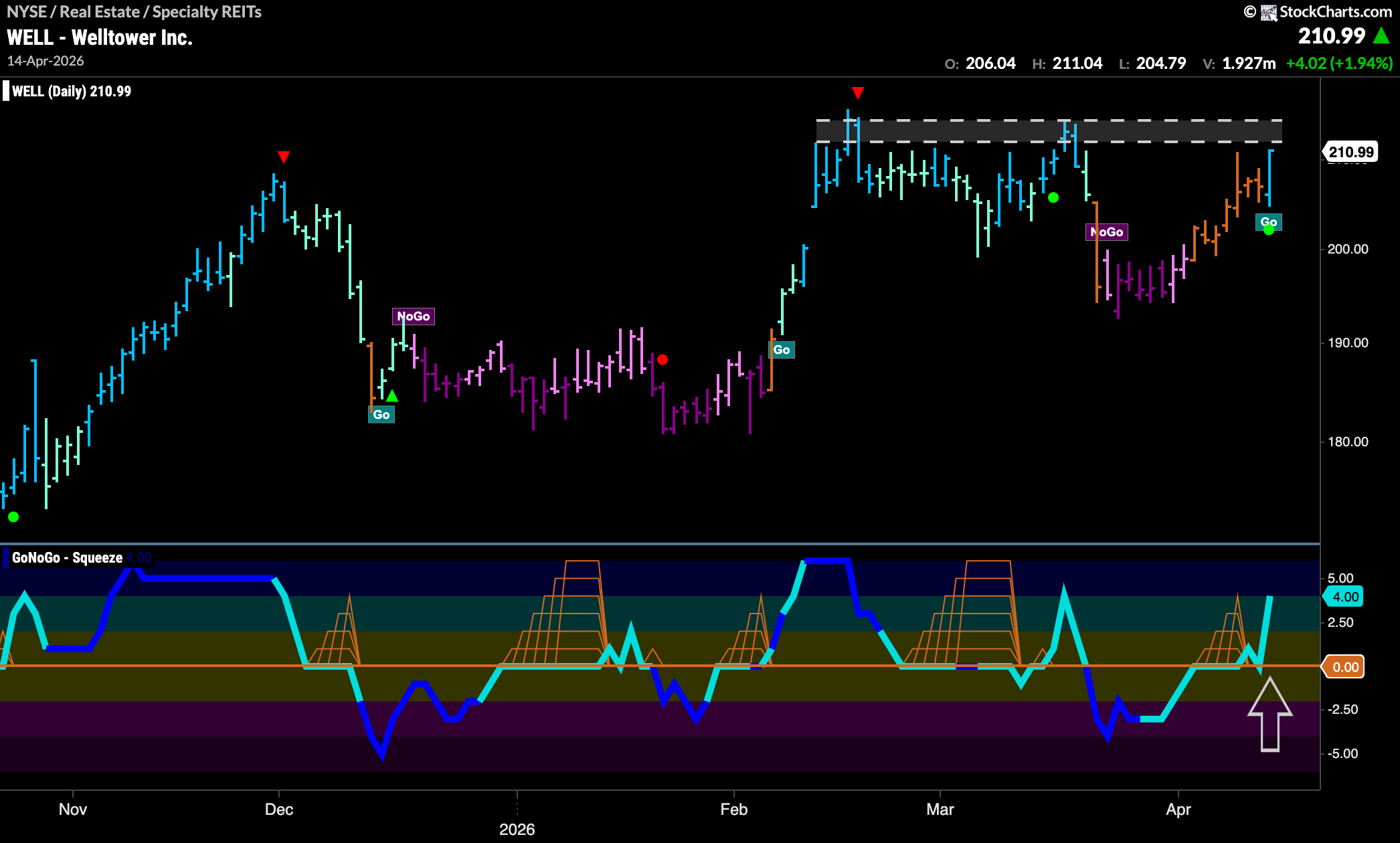Click the March 'NoGo' signal label
Screen dimensions: 1400x843
click(x=1107, y=232)
